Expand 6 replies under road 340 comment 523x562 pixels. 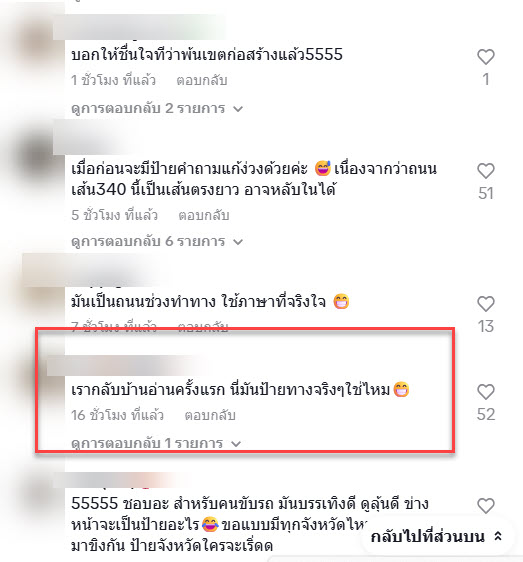157,241
